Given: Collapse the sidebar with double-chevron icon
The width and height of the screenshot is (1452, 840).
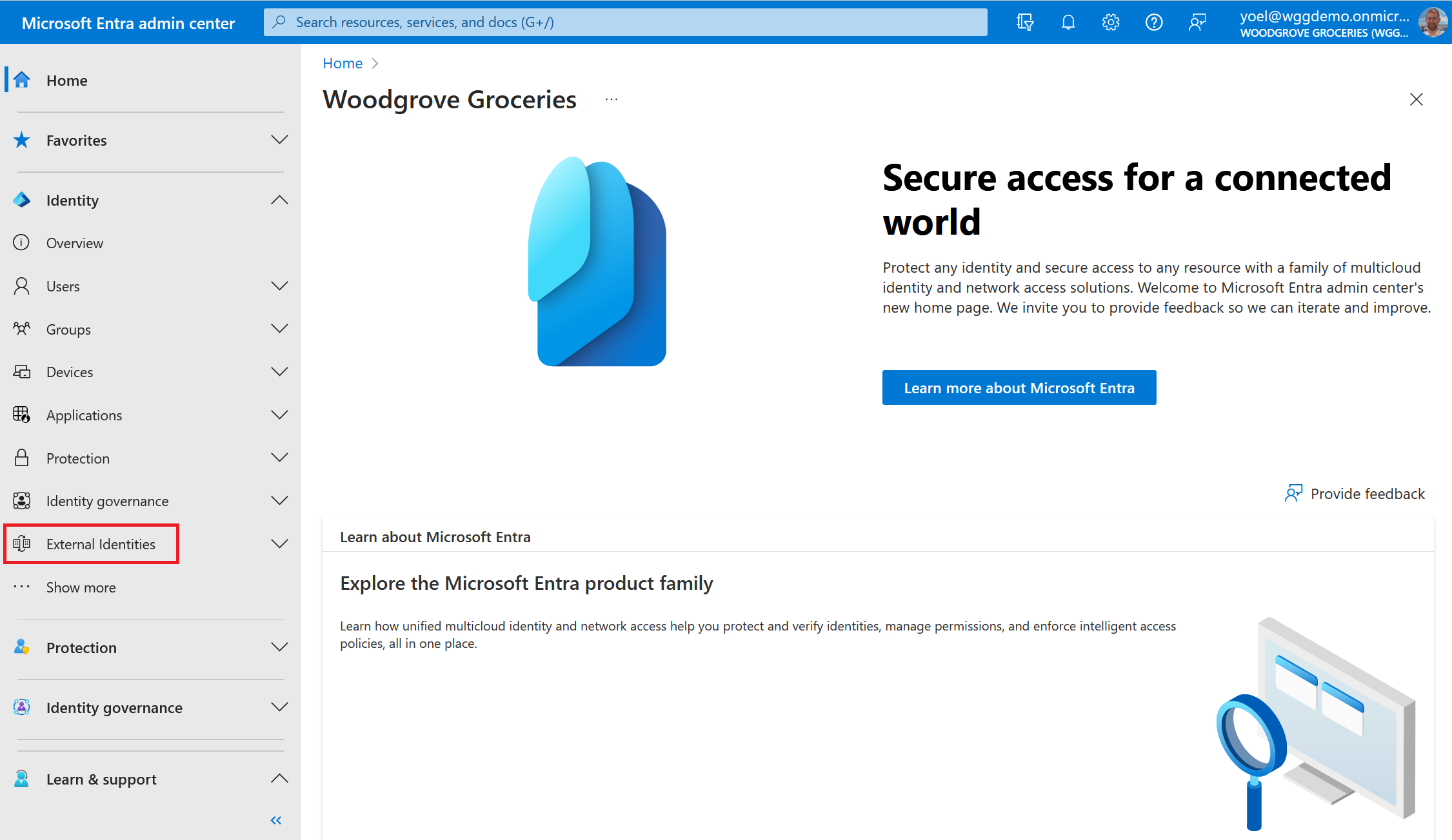Looking at the screenshot, I should (x=276, y=820).
